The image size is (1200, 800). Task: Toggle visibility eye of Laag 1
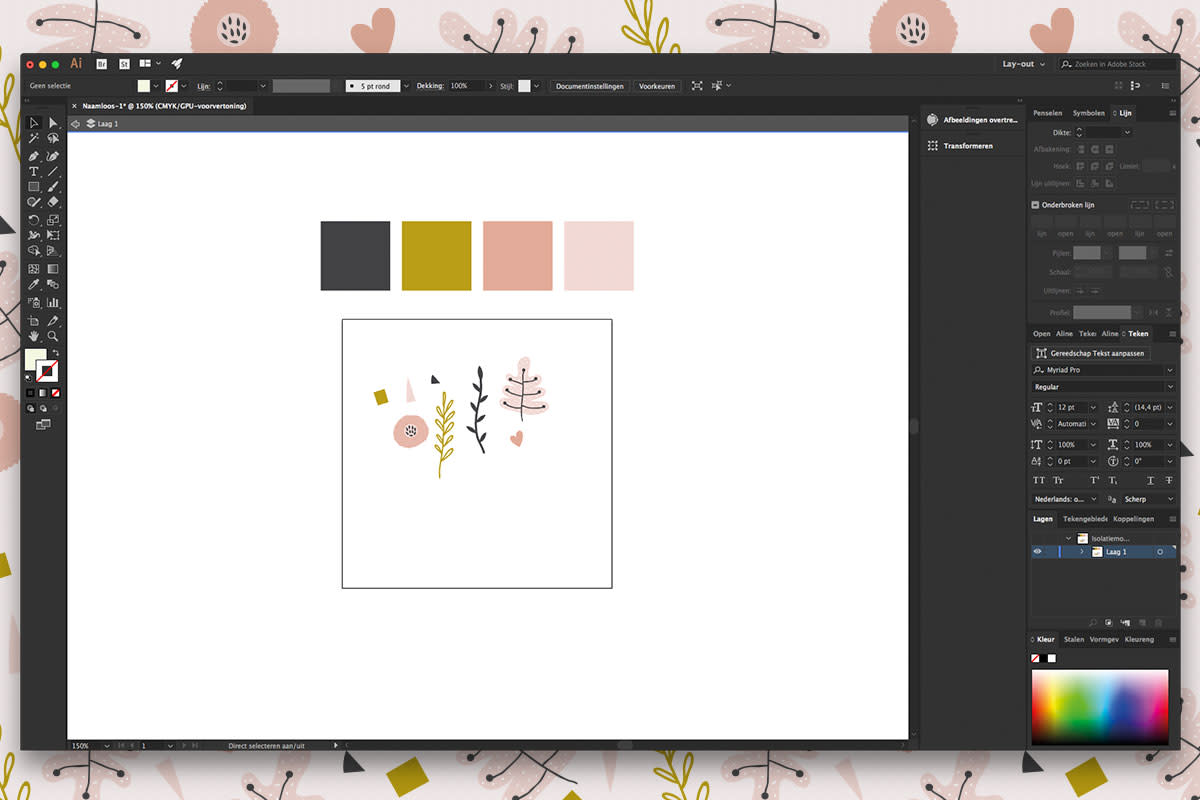[1037, 552]
